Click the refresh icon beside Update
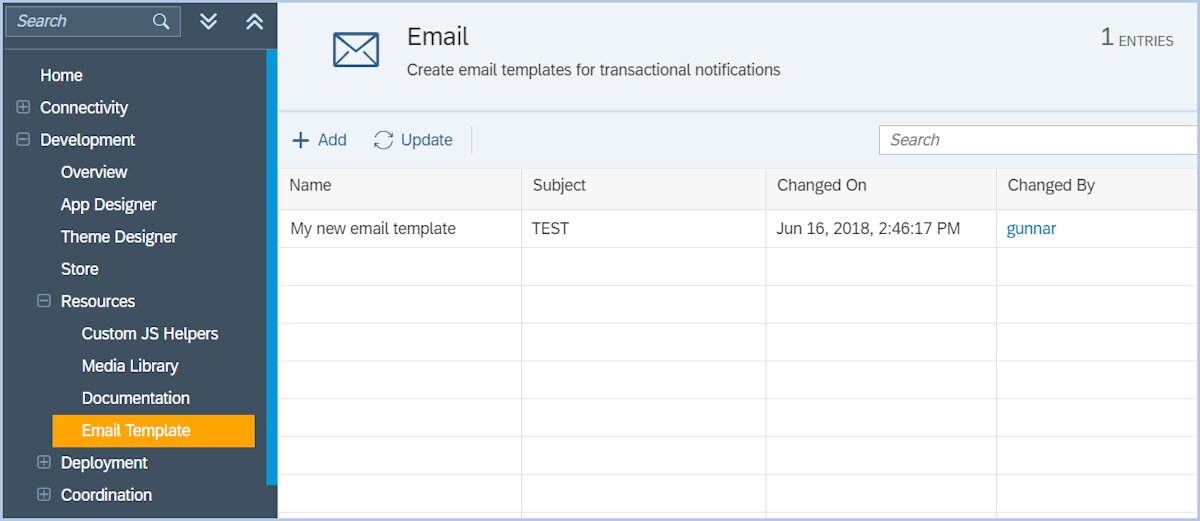This screenshot has height=521, width=1200. tap(383, 140)
